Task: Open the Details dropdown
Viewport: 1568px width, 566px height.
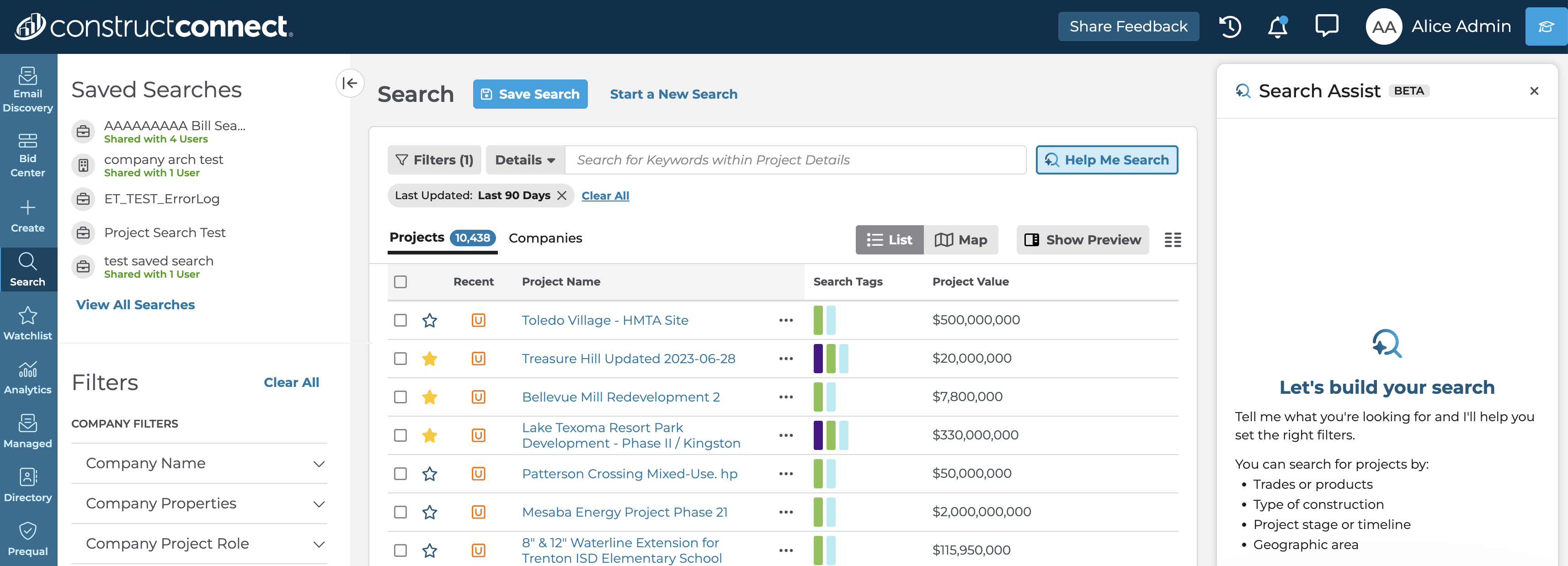Action: tap(525, 160)
